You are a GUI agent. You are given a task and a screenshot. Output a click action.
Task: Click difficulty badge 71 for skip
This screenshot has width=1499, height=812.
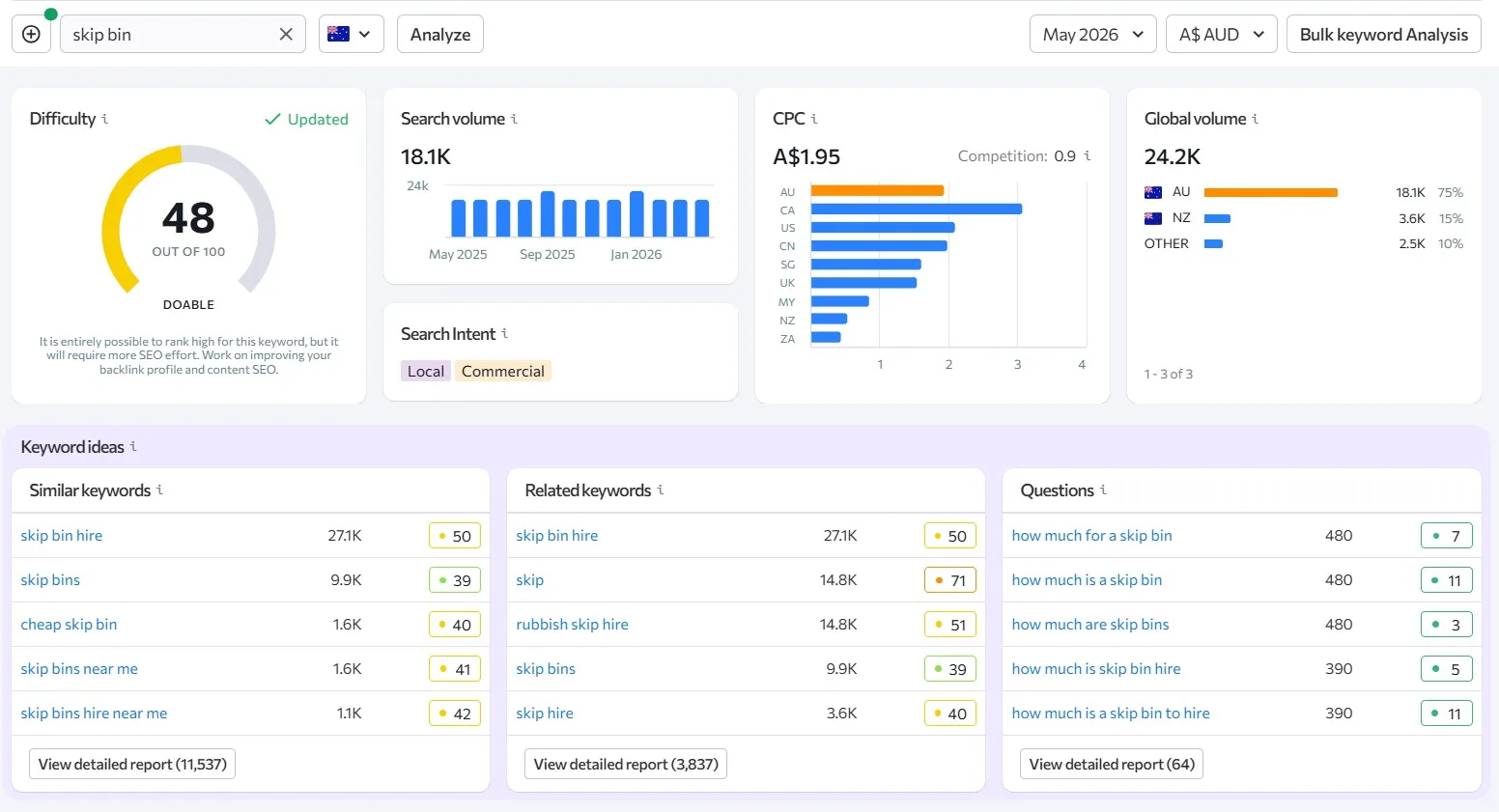point(950,580)
